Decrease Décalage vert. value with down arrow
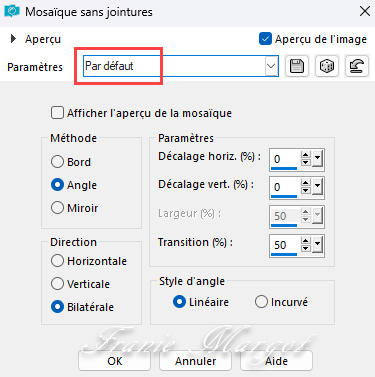This screenshot has height=377, width=375. [x=306, y=191]
